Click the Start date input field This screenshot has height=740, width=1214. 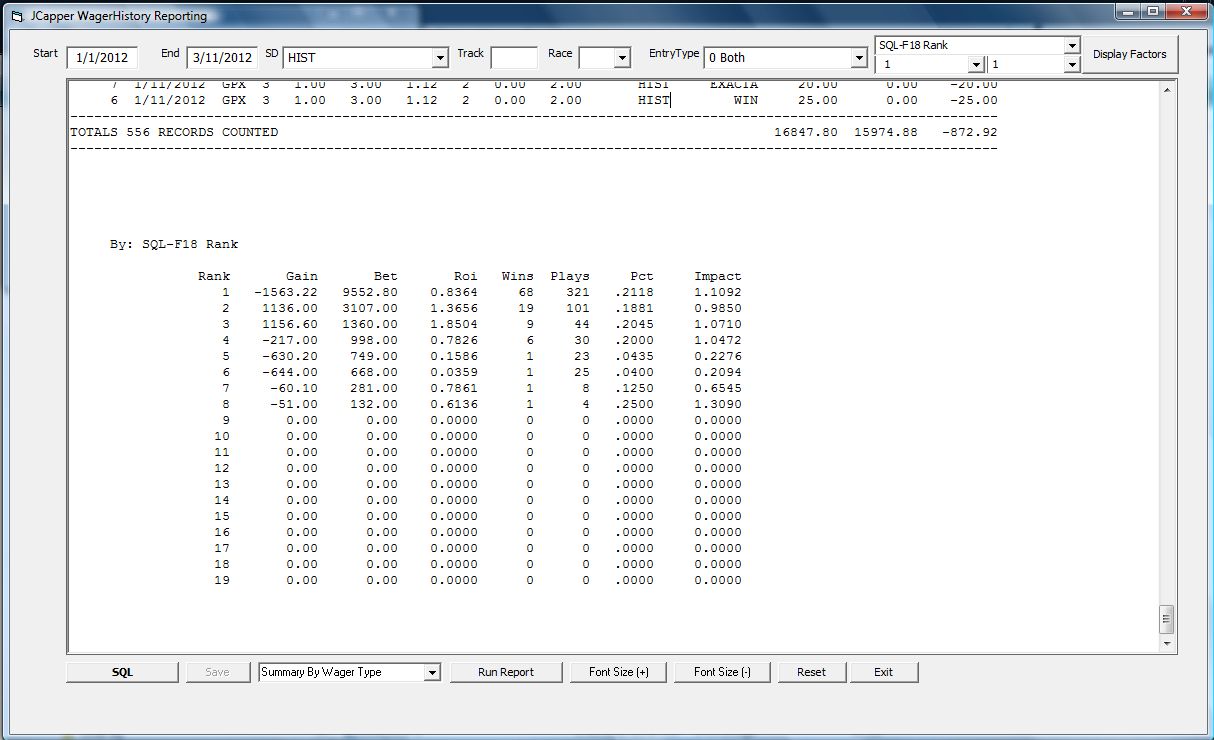pyautogui.click(x=102, y=58)
